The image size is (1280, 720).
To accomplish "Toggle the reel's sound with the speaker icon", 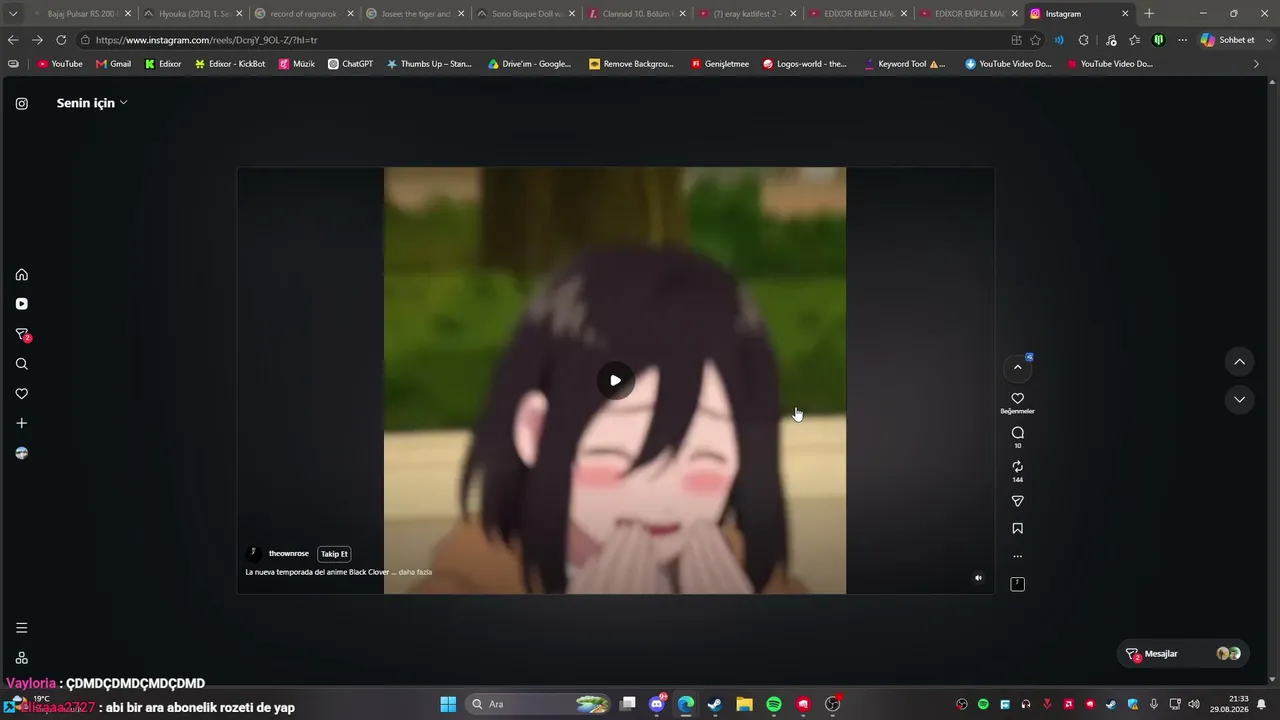I will [x=978, y=578].
